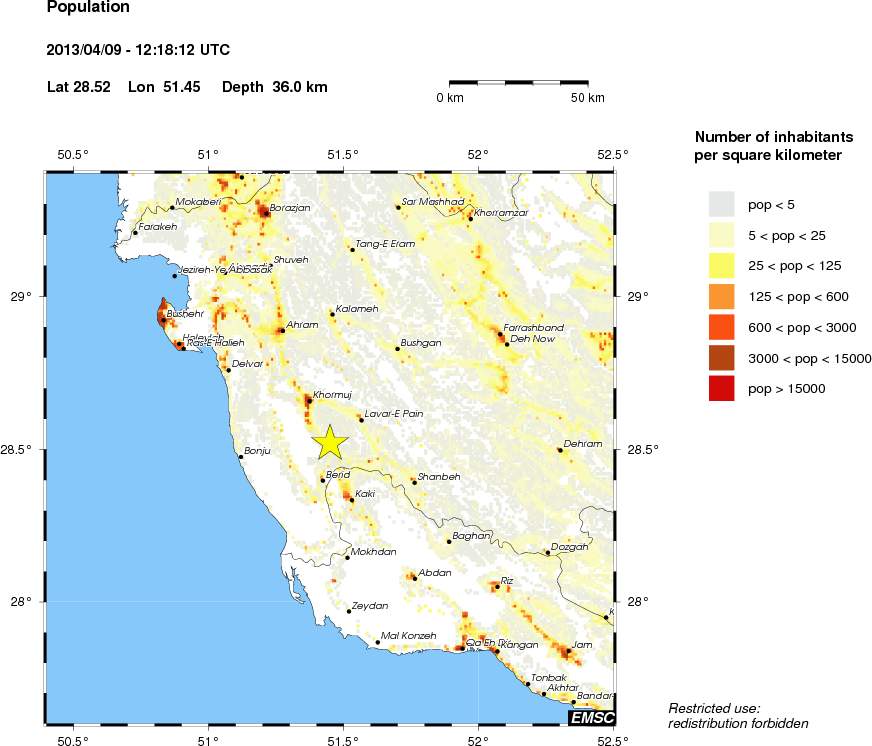
Task: Click the Zeydan city marker
Action: click(x=349, y=610)
